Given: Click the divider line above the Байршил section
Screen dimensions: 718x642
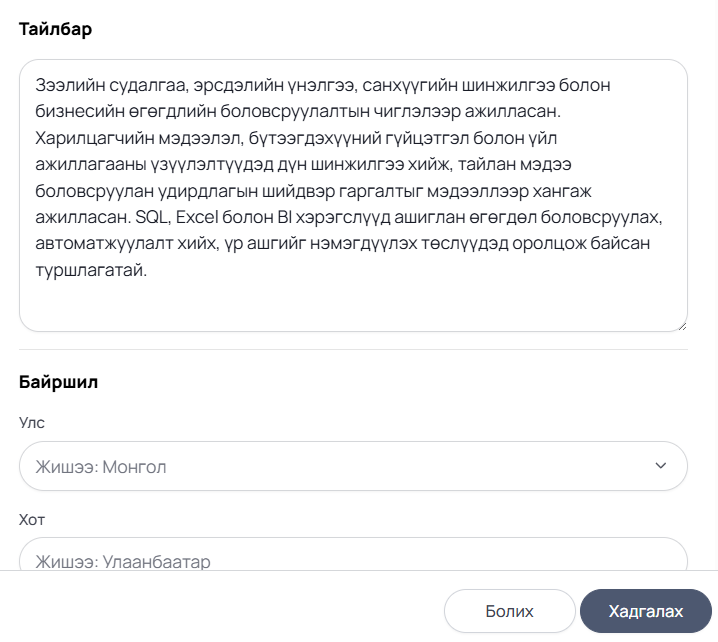Looking at the screenshot, I should [353, 349].
